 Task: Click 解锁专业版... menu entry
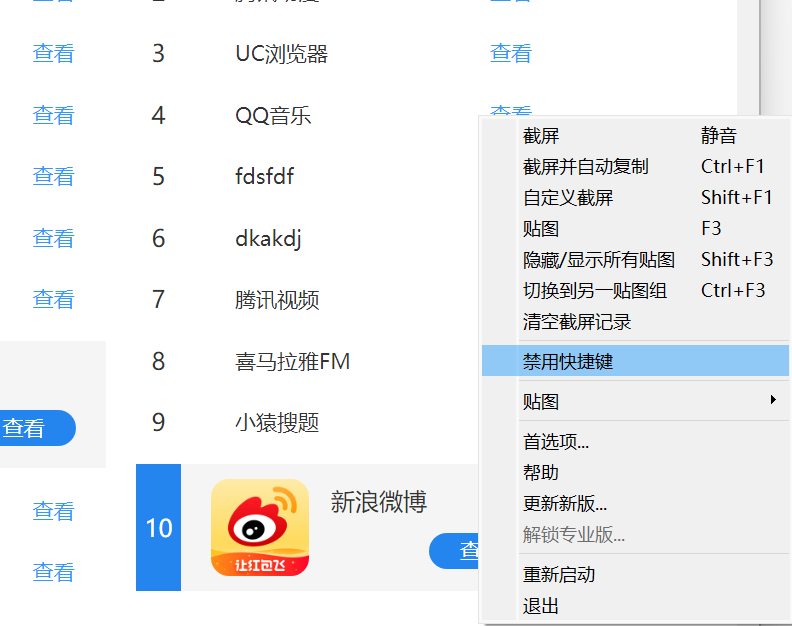pos(635,534)
